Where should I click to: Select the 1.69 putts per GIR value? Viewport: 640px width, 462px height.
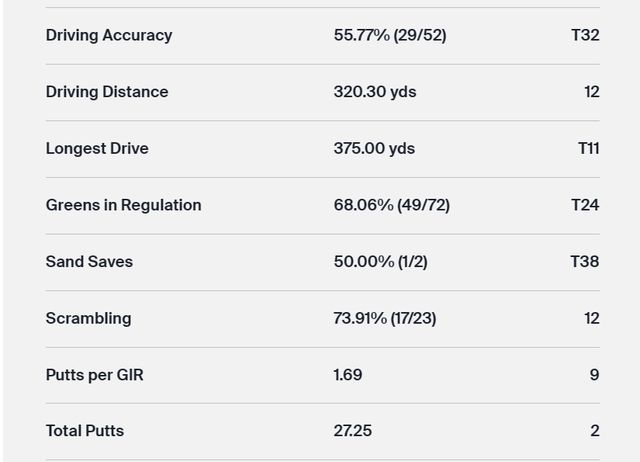(x=348, y=375)
